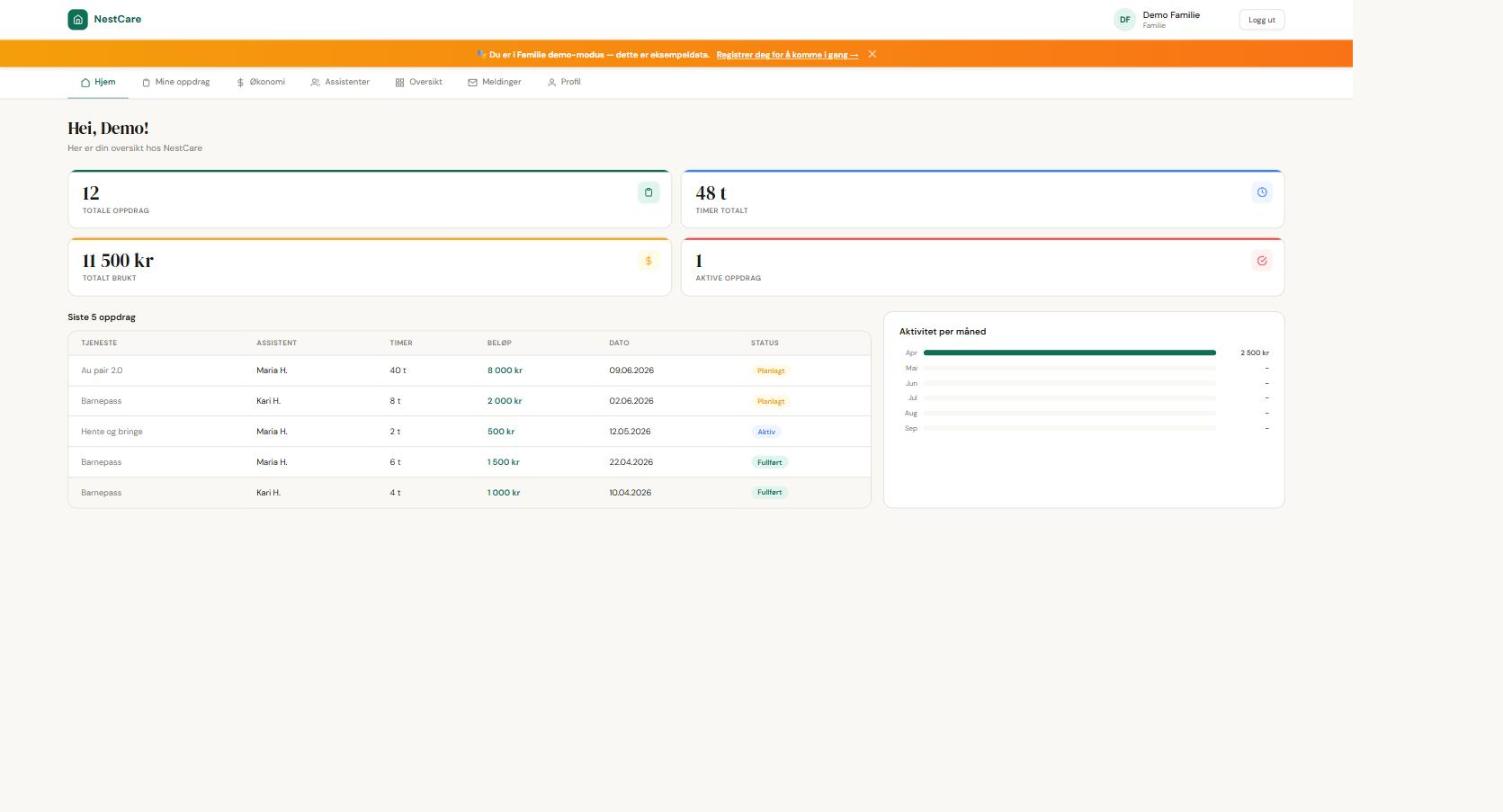Click the Beløp column header
This screenshot has width=1503, height=812.
coord(499,343)
